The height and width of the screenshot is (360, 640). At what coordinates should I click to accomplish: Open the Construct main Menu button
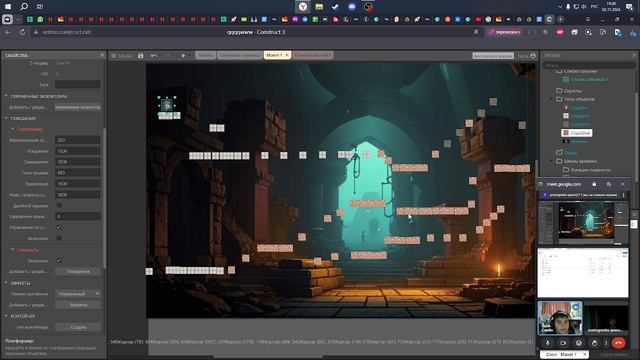[122, 56]
